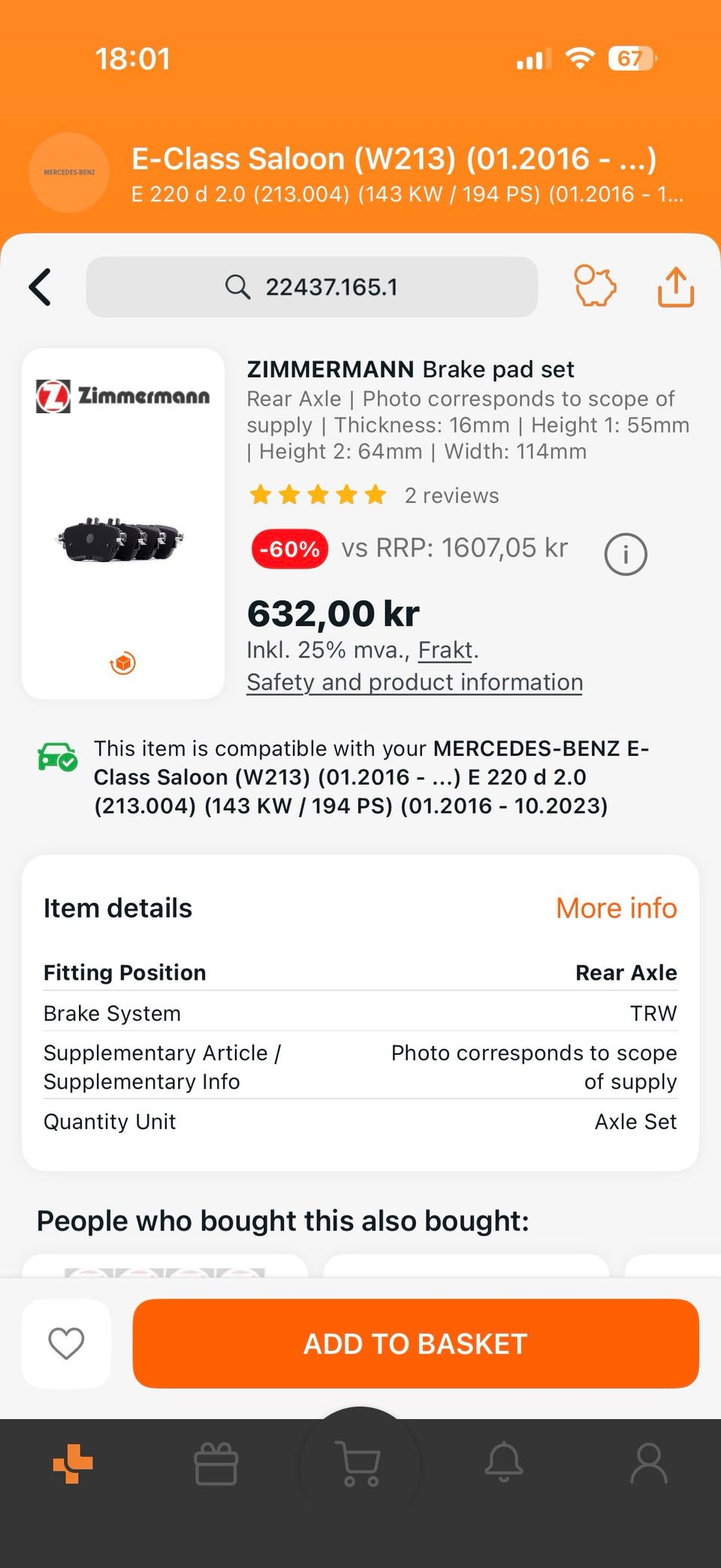Share this product via share icon
The width and height of the screenshot is (721, 1568).
[x=676, y=286]
